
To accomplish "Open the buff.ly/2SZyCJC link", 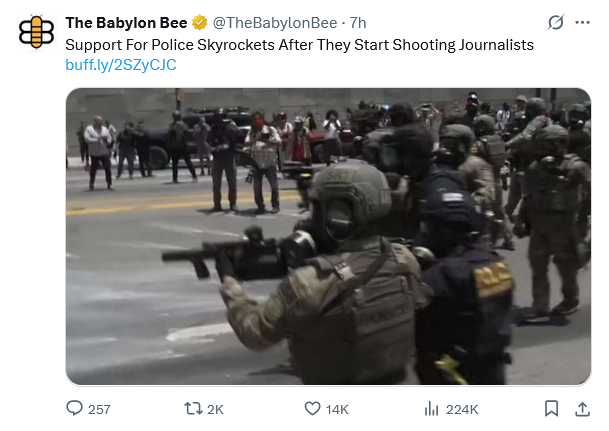I will (x=121, y=65).
